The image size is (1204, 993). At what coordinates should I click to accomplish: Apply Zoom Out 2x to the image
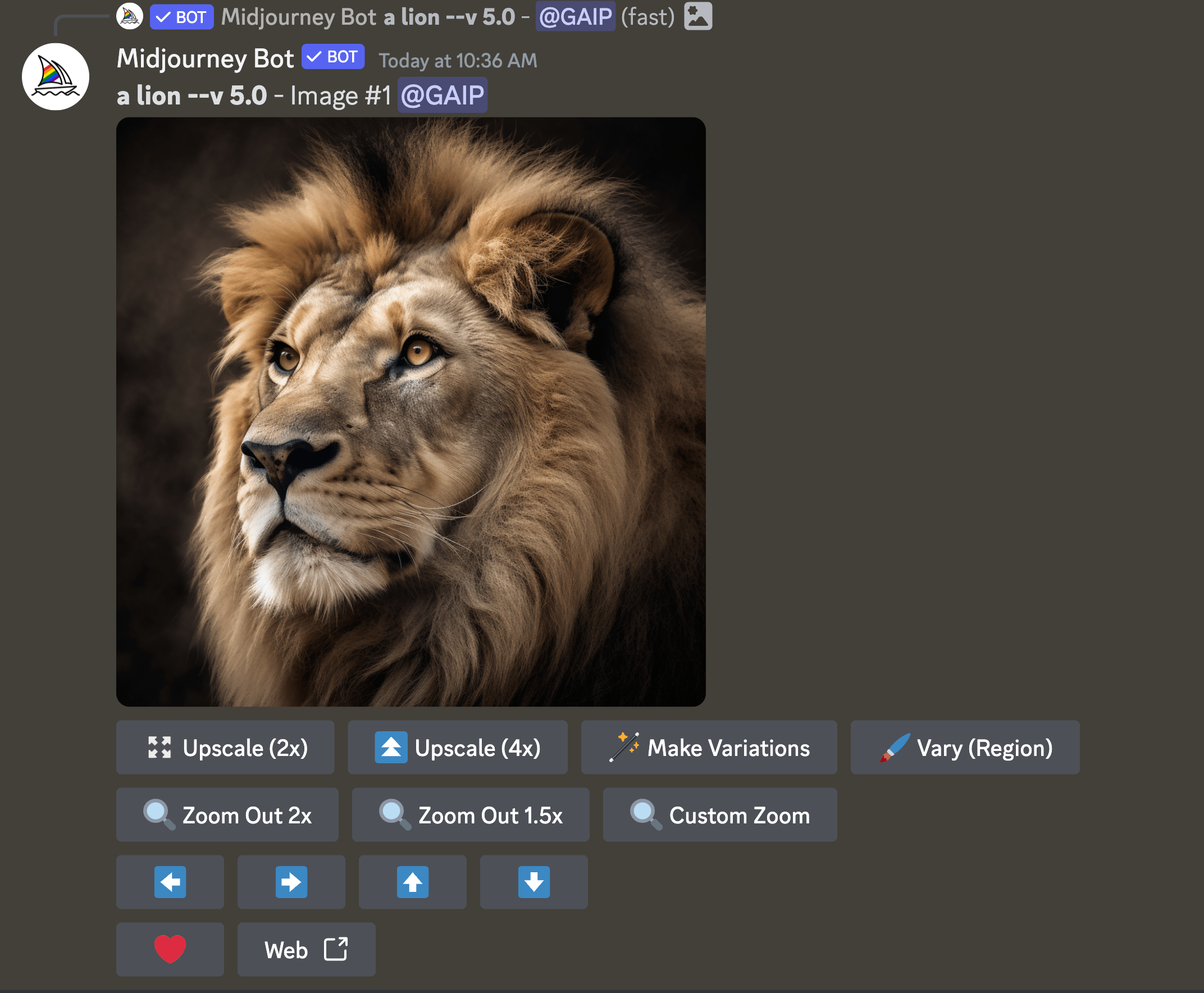[x=227, y=815]
